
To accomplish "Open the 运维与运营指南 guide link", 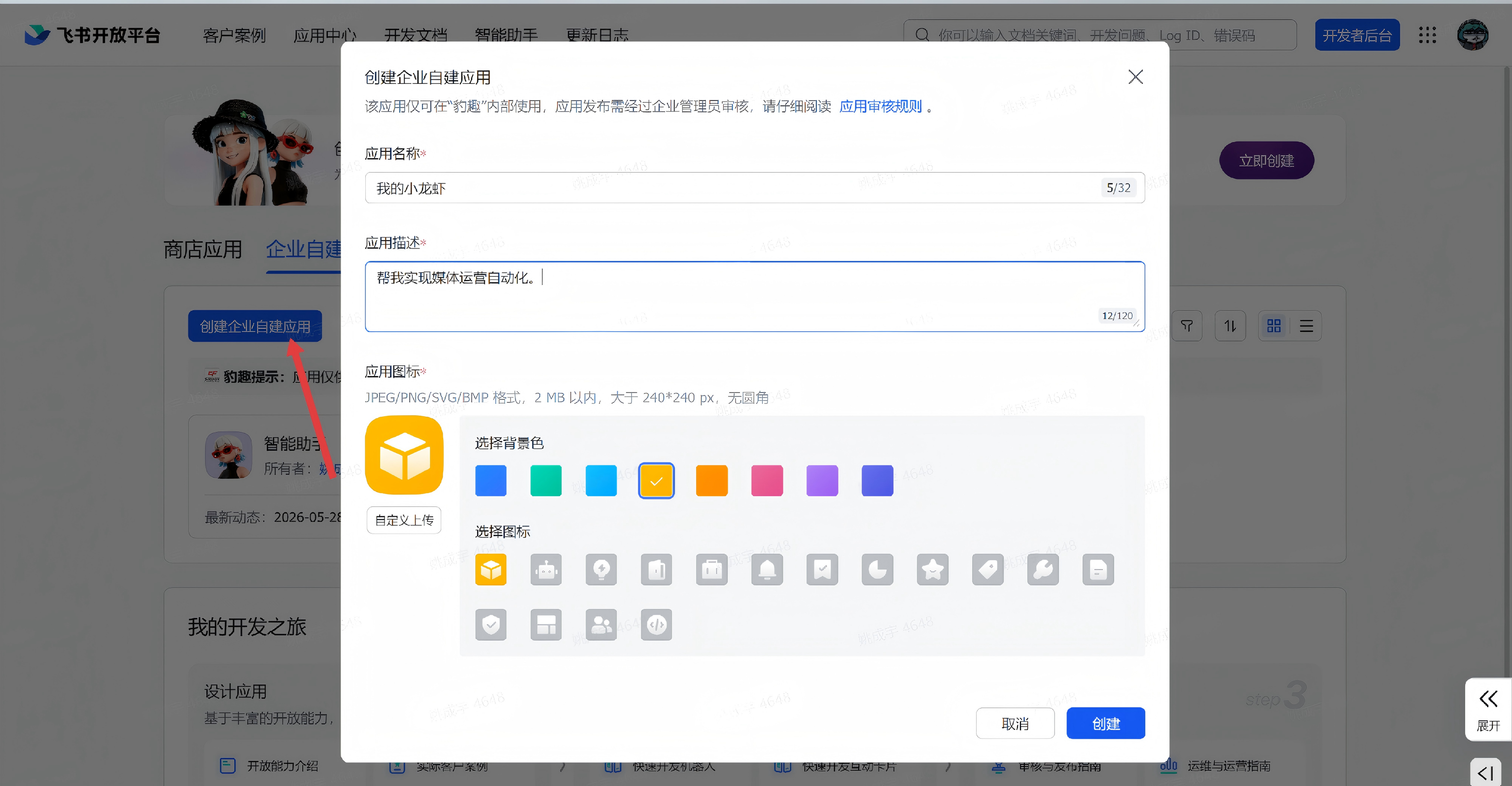I will point(1215,765).
